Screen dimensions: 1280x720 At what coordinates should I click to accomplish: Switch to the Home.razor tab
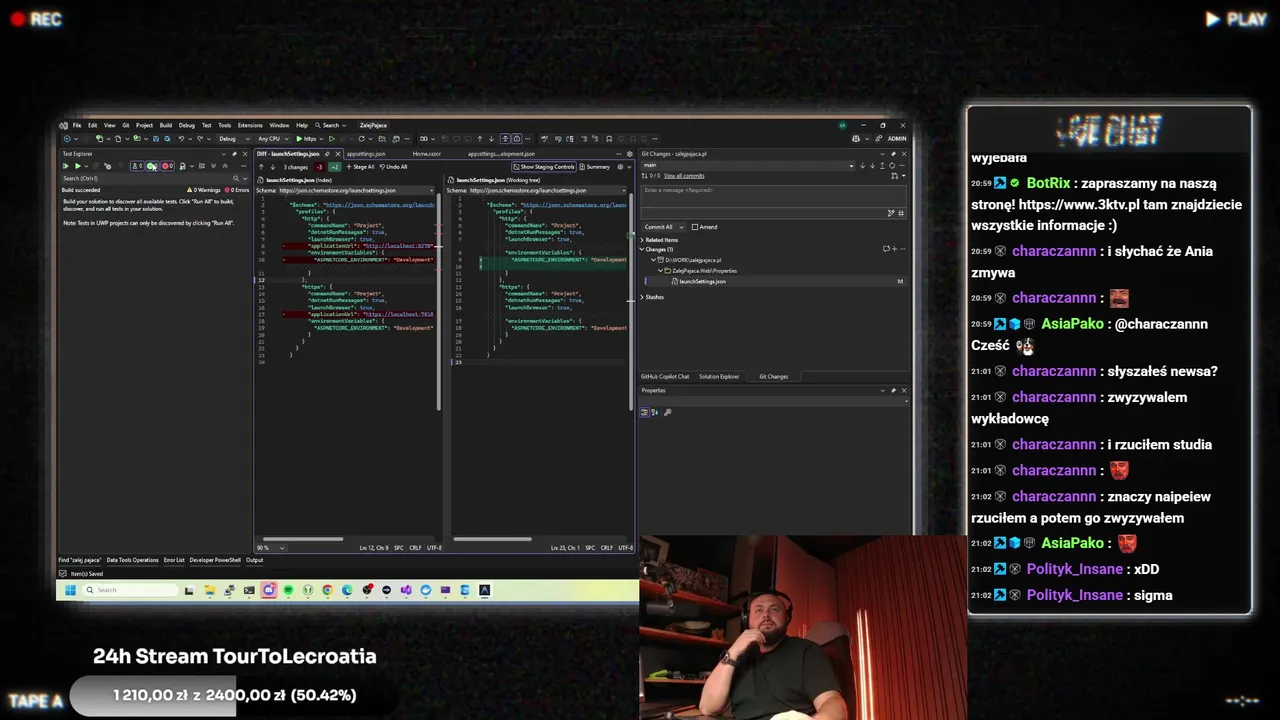coord(427,154)
